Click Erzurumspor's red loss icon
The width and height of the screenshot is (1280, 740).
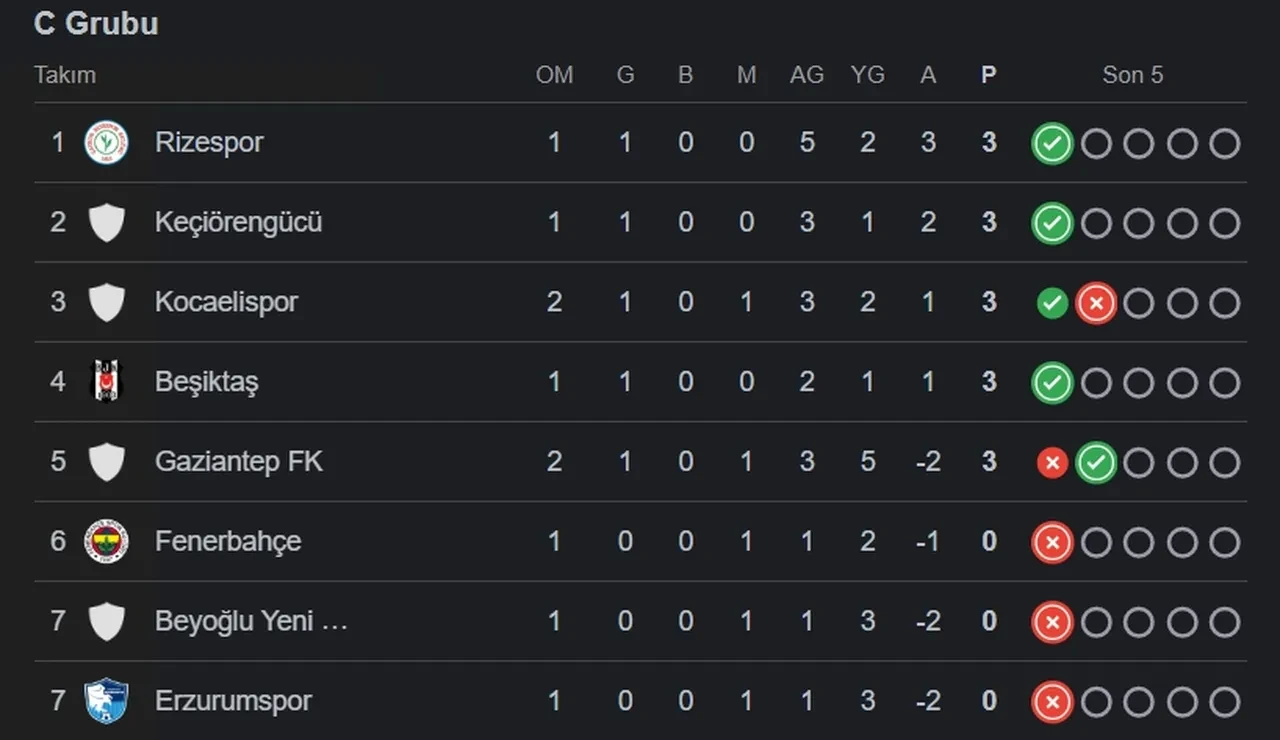1052,703
